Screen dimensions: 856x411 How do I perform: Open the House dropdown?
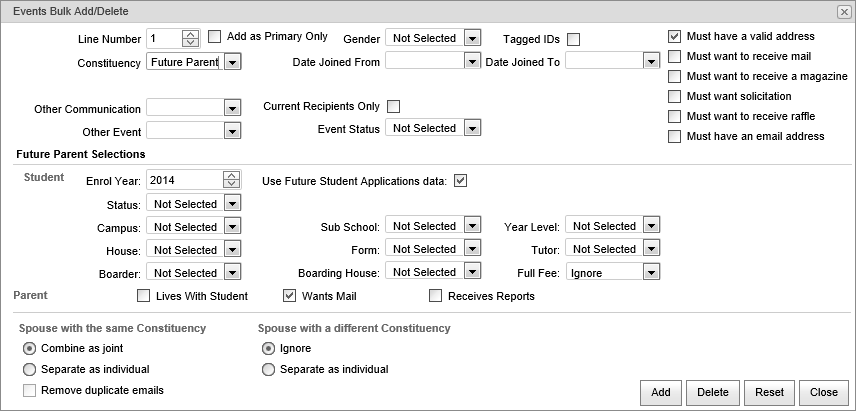pyautogui.click(x=233, y=250)
